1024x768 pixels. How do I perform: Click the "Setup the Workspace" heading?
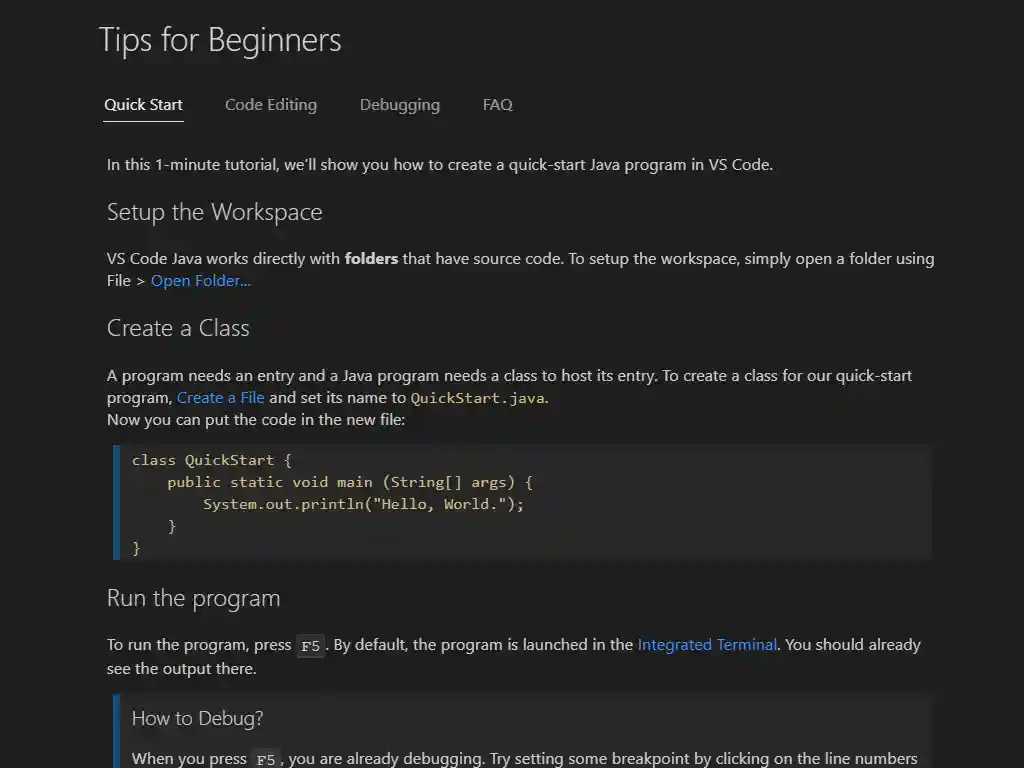point(214,212)
